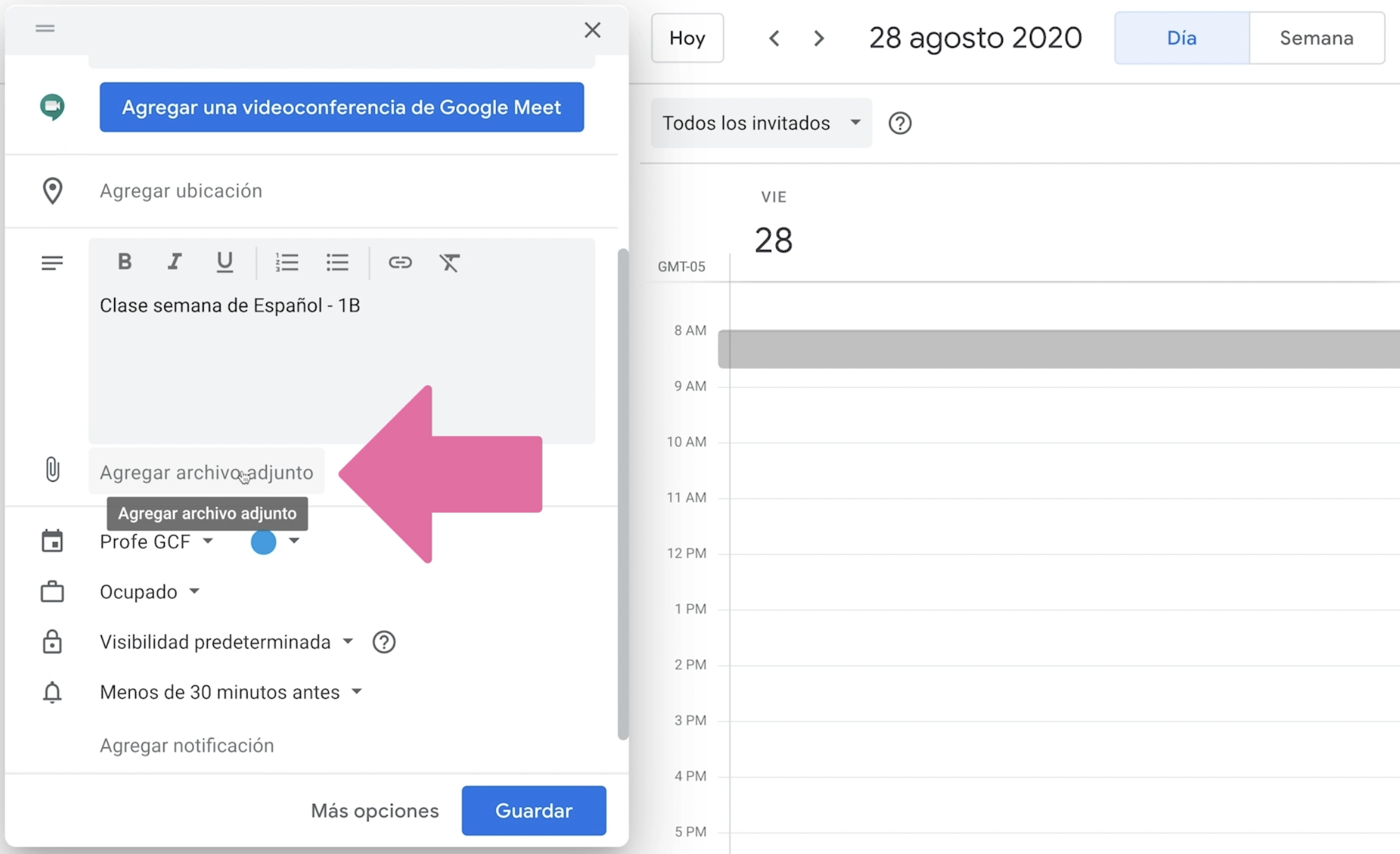Click Agregar una videoconferencia de Google Meet
1400x854 pixels.
point(341,107)
